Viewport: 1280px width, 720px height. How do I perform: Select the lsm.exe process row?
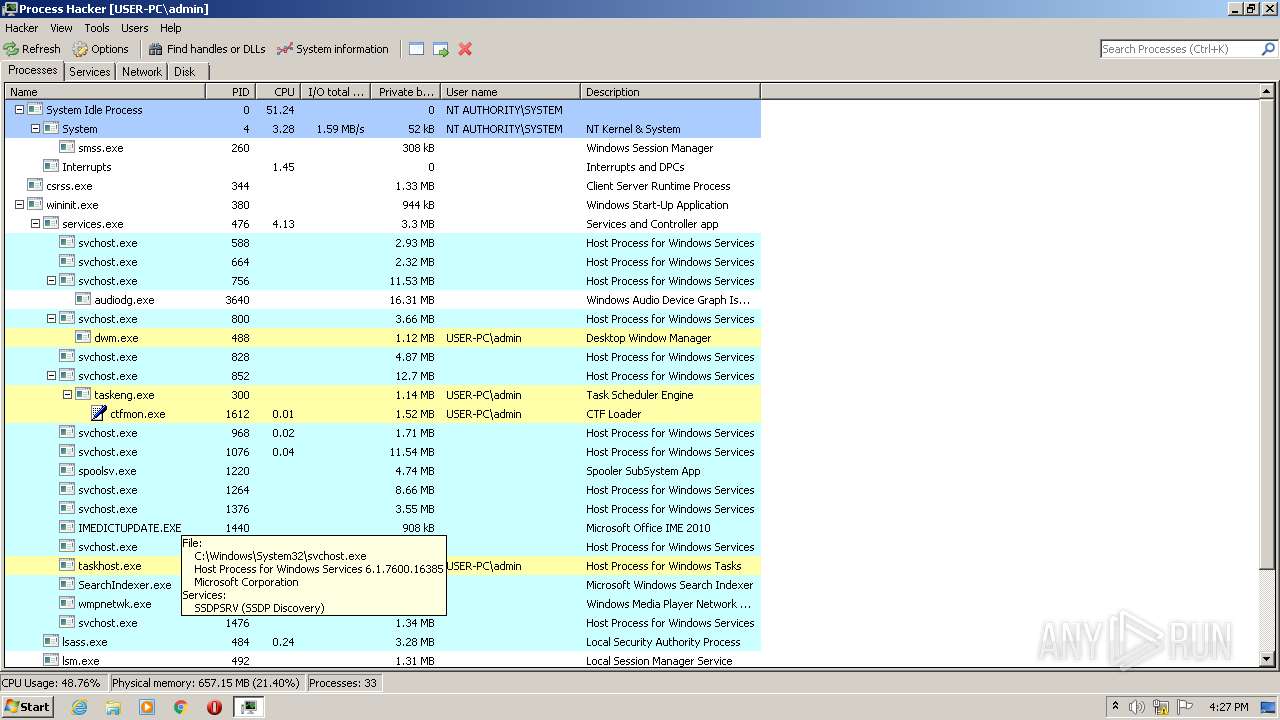click(383, 661)
